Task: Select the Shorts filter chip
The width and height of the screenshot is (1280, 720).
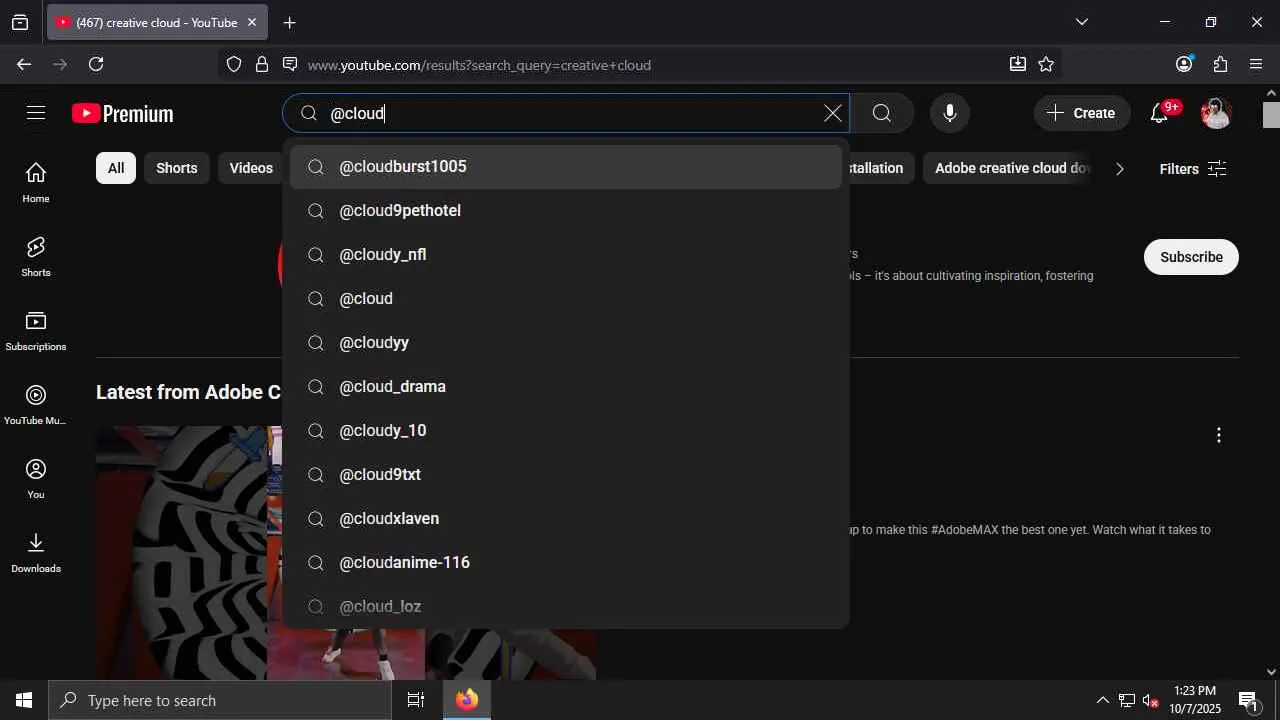Action: [x=177, y=168]
